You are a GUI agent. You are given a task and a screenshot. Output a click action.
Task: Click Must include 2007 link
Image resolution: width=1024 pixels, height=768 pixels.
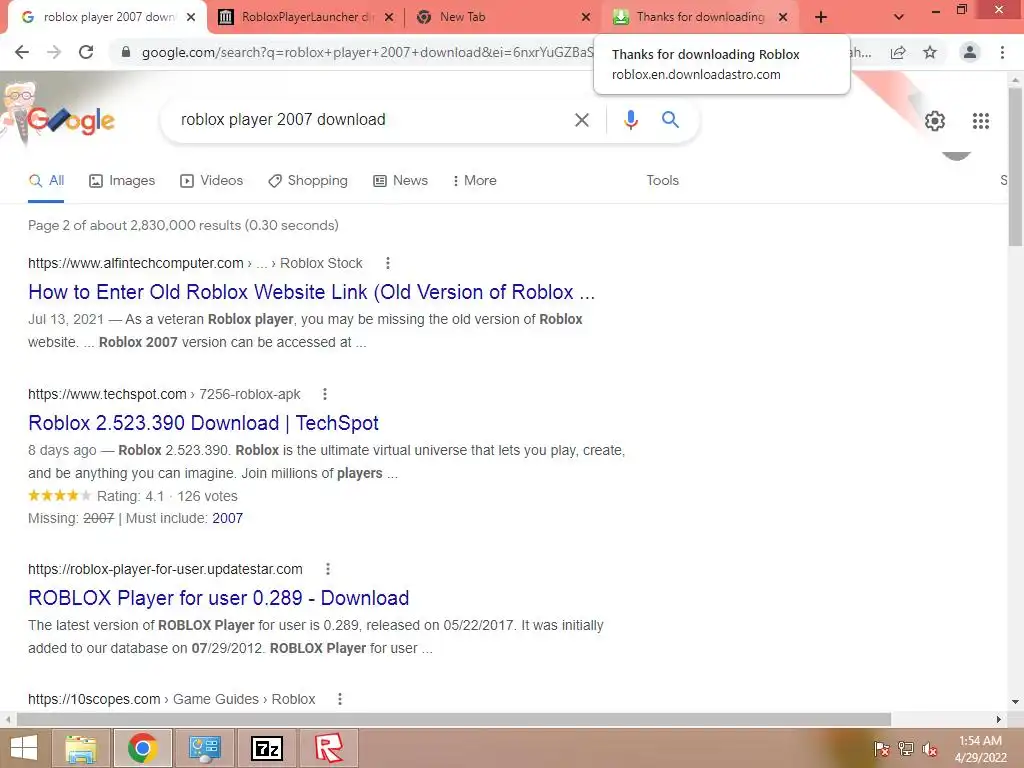227,519
